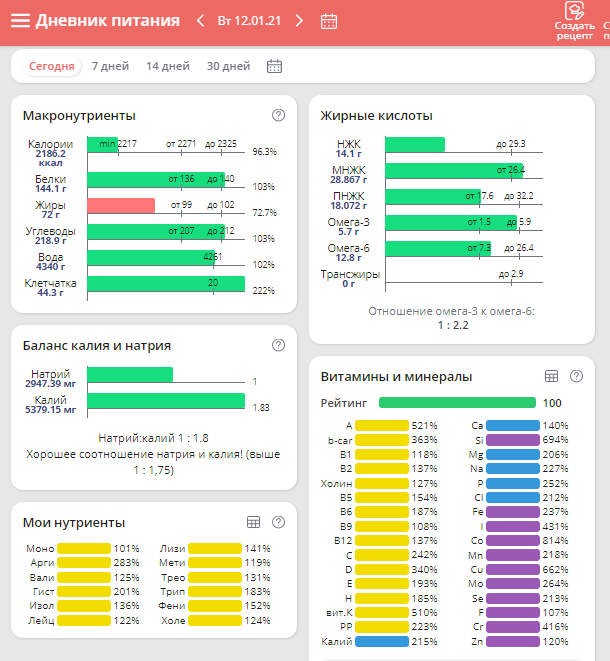Open Мои нутриенты help icon
Viewport: 610px width, 661px height.
coord(278,522)
